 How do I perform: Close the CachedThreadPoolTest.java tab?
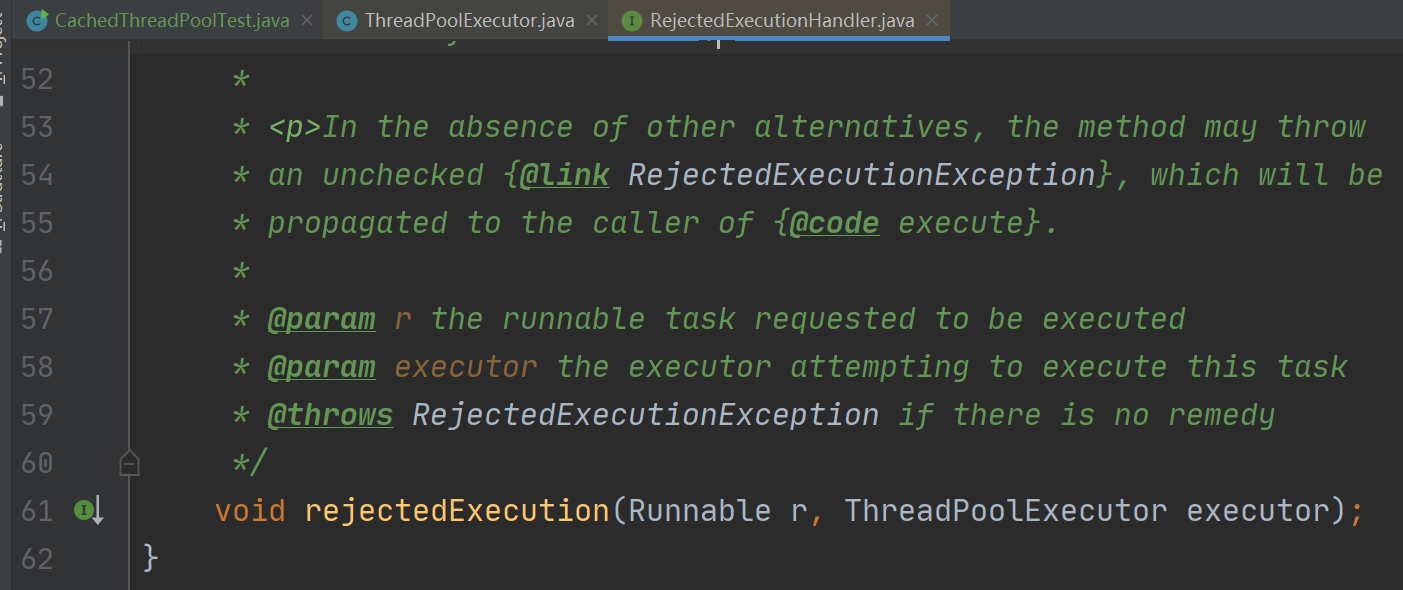(x=306, y=20)
